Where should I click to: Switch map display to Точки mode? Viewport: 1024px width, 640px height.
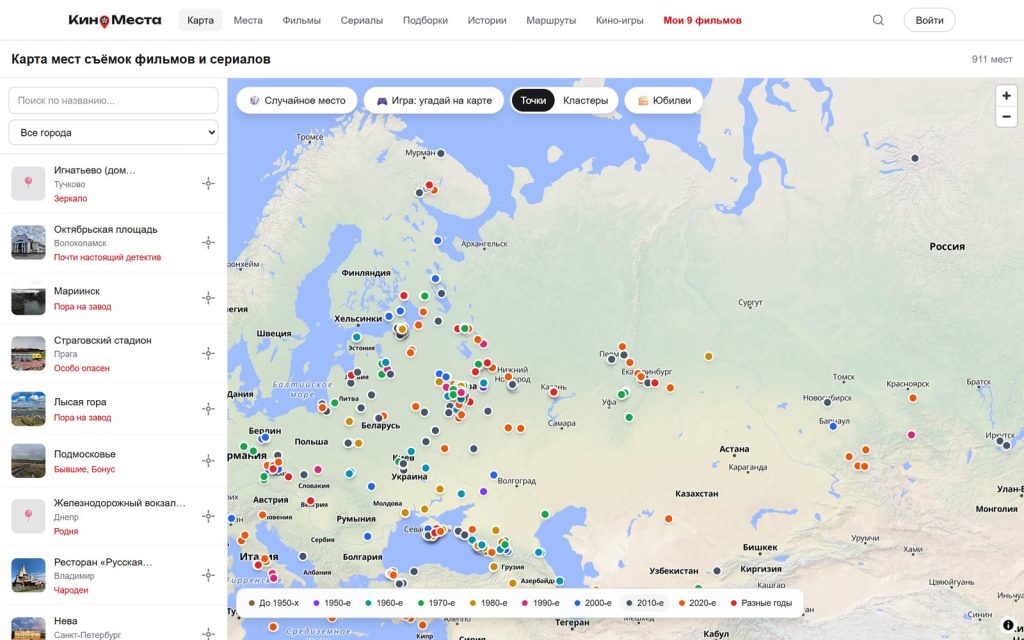tap(533, 101)
